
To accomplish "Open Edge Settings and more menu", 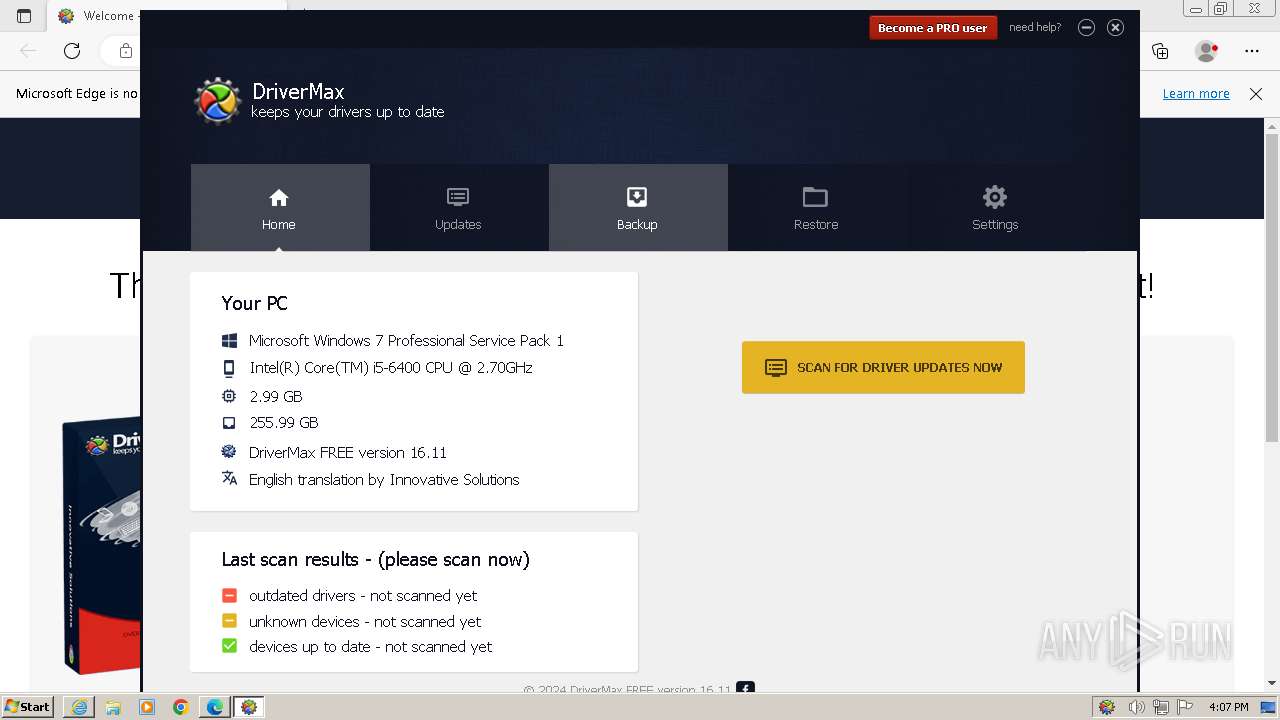I will (x=1252, y=51).
